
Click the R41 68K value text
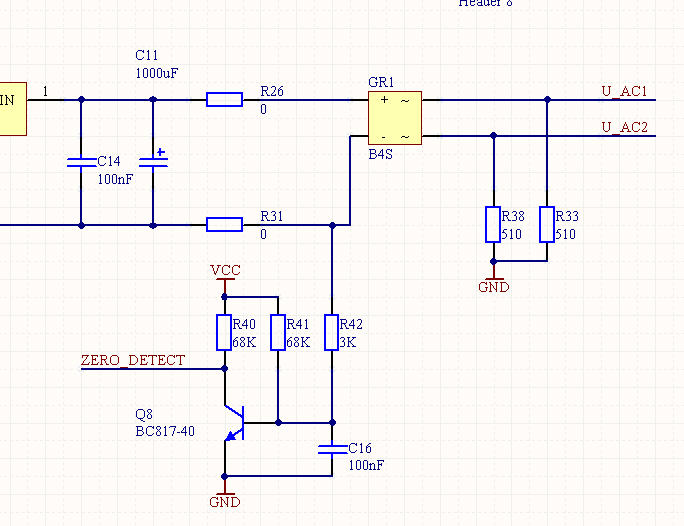[x=298, y=342]
